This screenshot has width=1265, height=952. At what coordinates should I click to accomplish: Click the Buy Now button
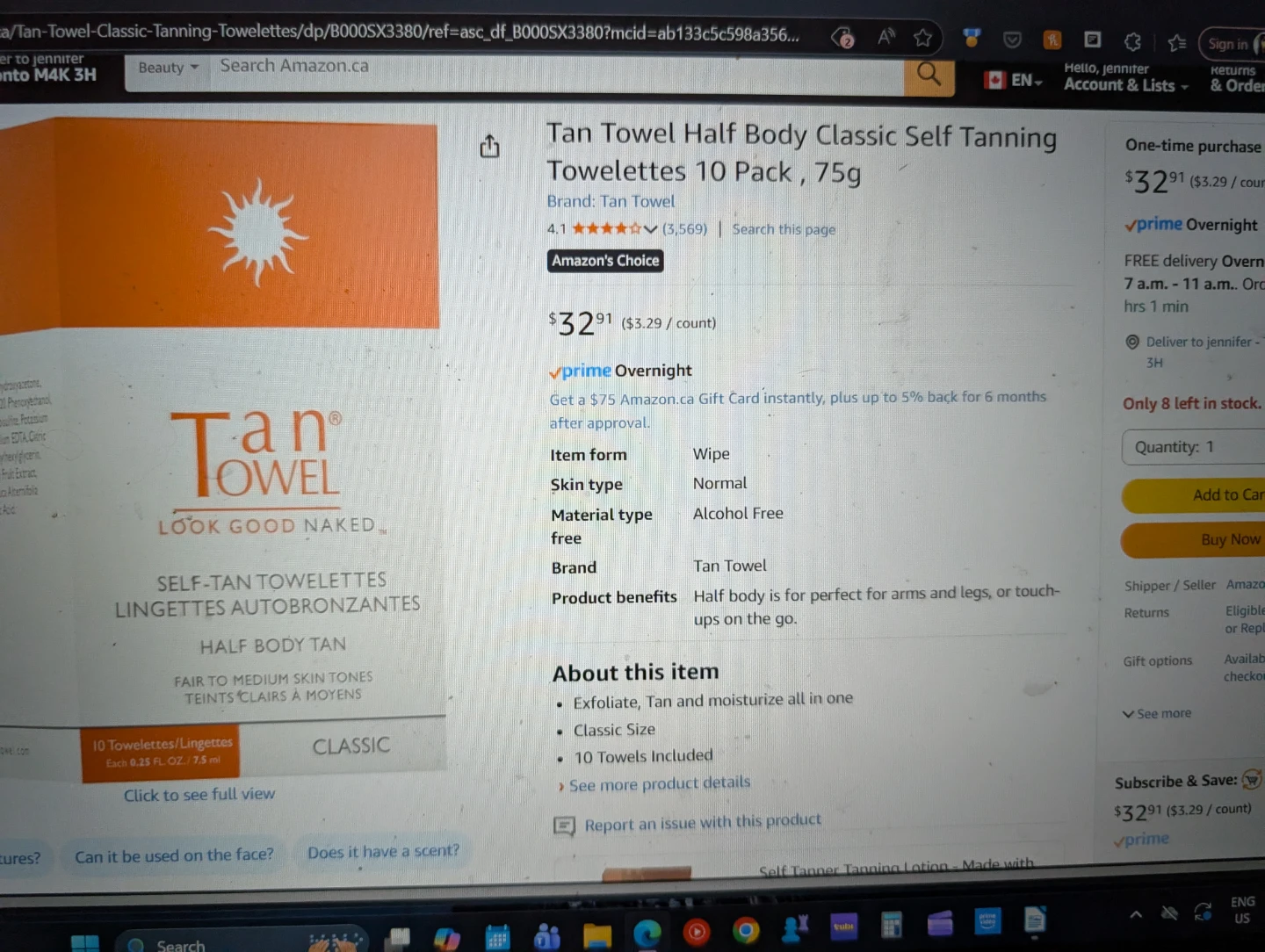tap(1195, 540)
